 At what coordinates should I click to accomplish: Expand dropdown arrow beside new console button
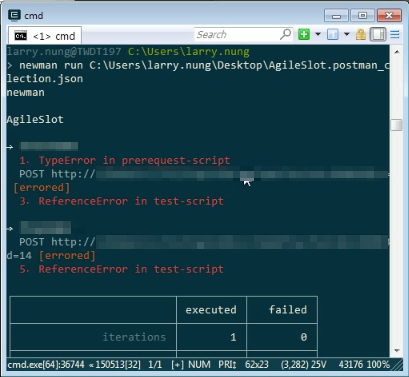318,34
